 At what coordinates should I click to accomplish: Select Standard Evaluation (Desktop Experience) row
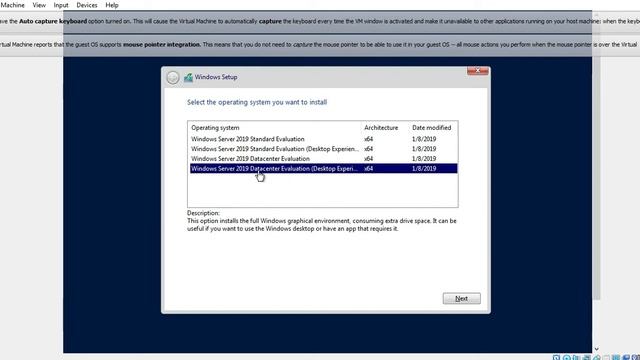click(323, 149)
